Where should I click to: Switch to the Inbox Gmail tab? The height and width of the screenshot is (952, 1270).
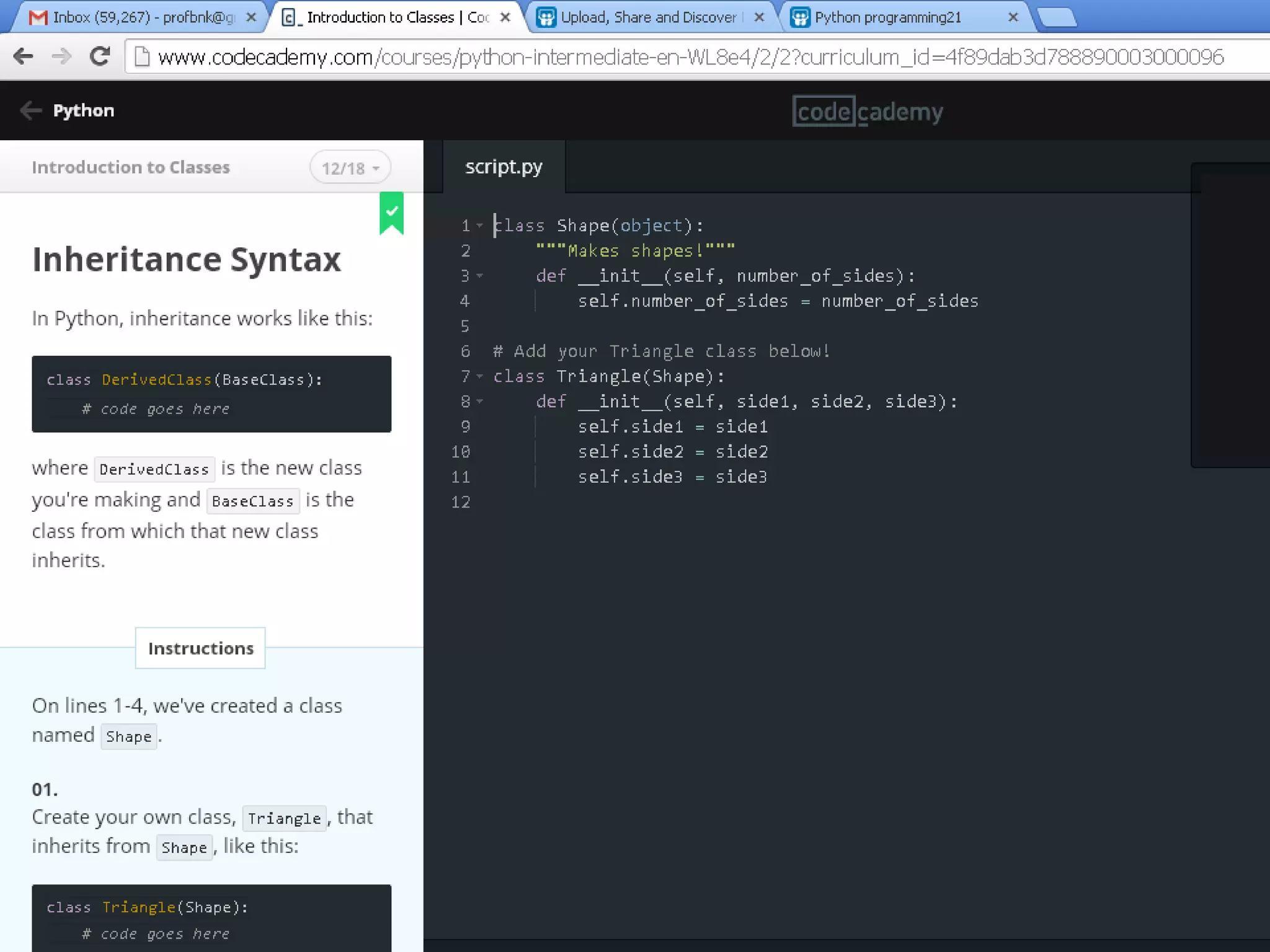coord(143,17)
